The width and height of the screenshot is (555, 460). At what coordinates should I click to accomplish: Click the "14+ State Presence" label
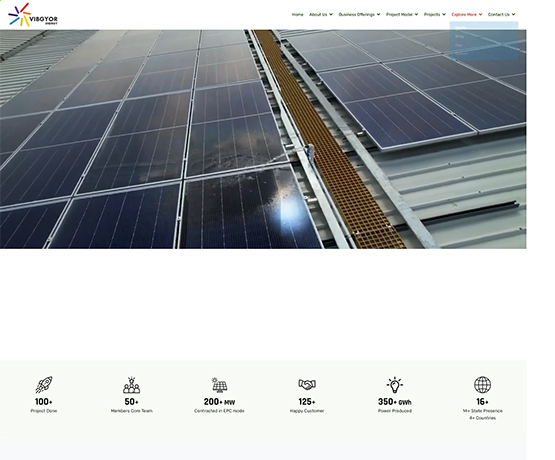[x=482, y=411]
